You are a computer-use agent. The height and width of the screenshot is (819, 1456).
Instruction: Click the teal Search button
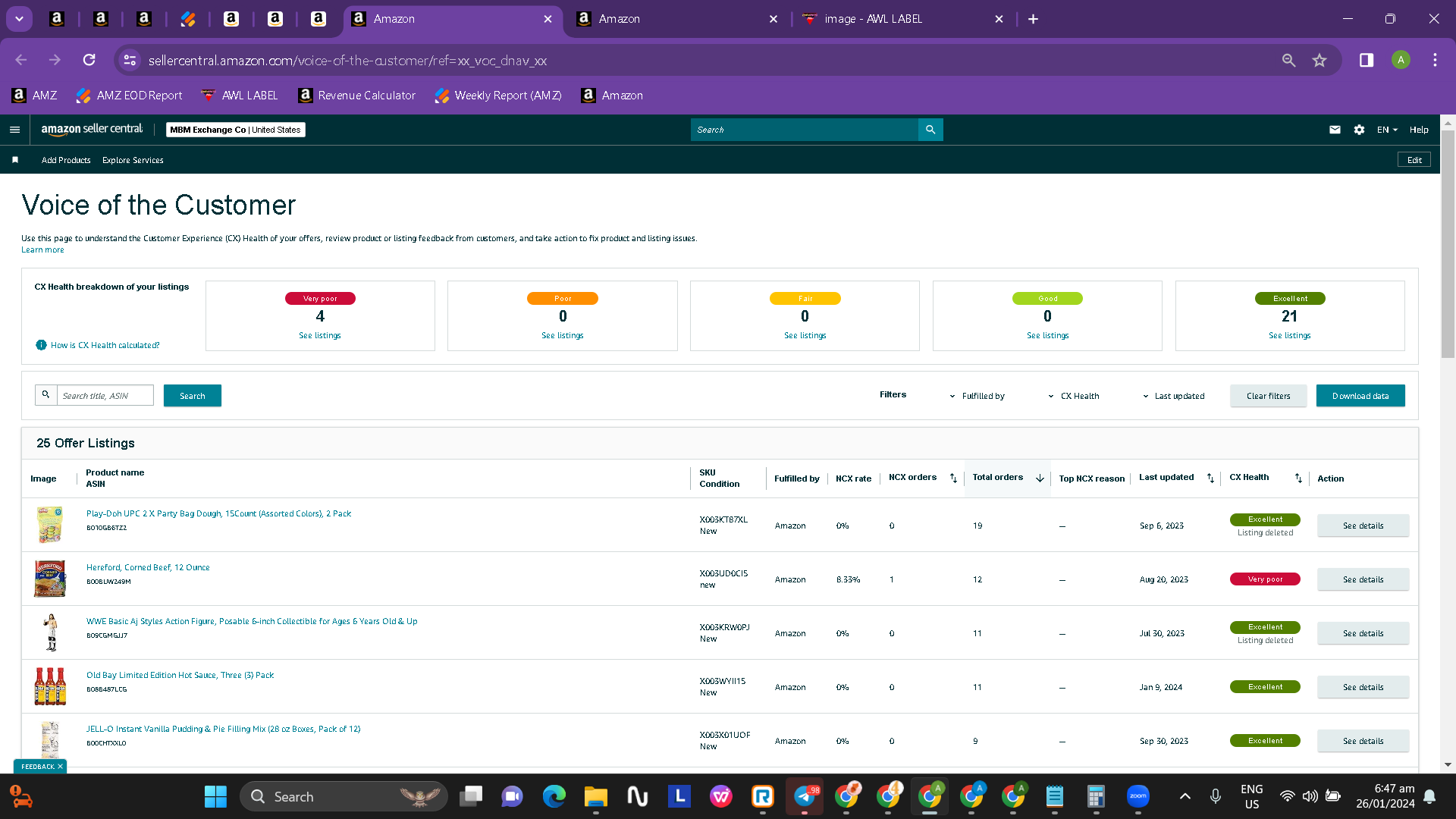(193, 396)
